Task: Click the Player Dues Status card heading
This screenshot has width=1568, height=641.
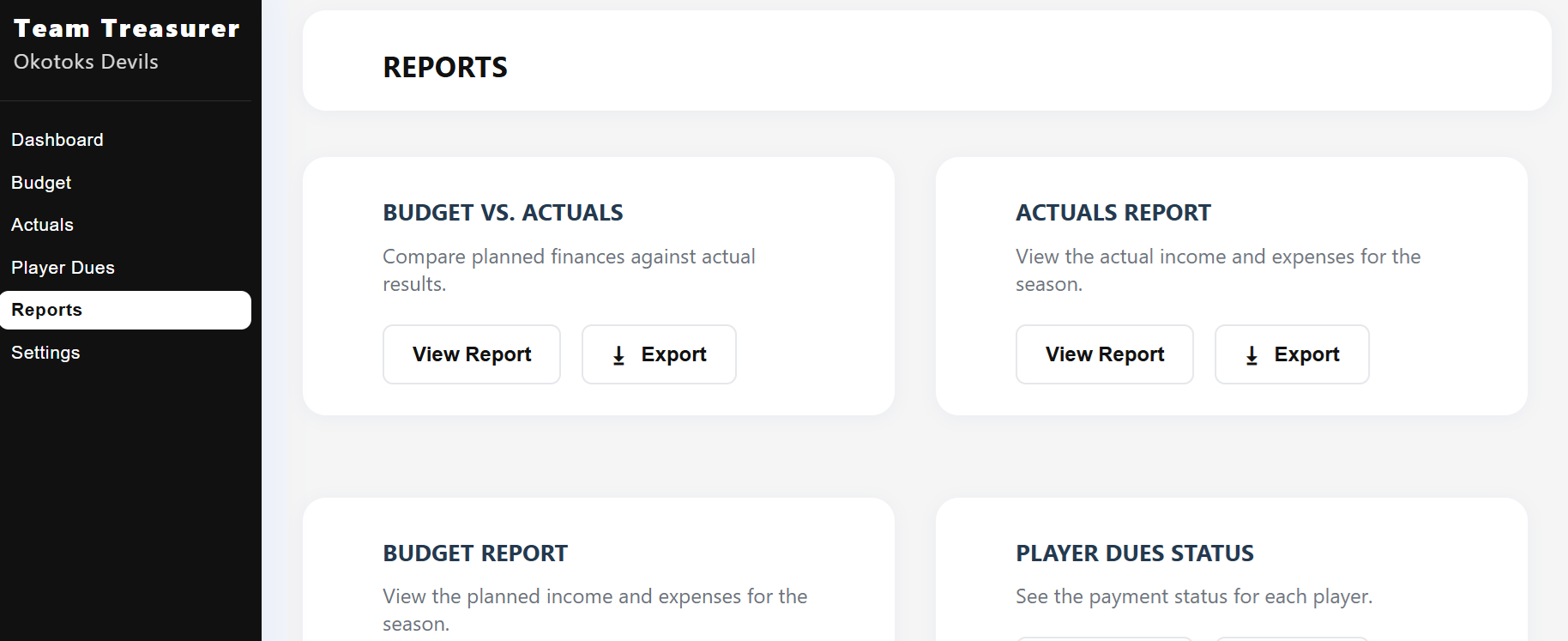Action: tap(1134, 553)
